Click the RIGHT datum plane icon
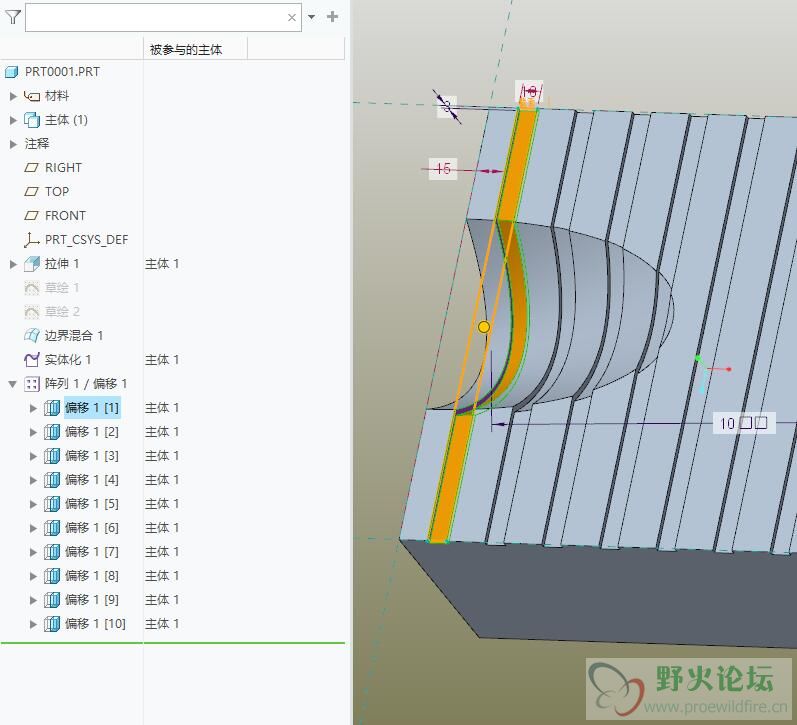797x725 pixels. [32, 168]
